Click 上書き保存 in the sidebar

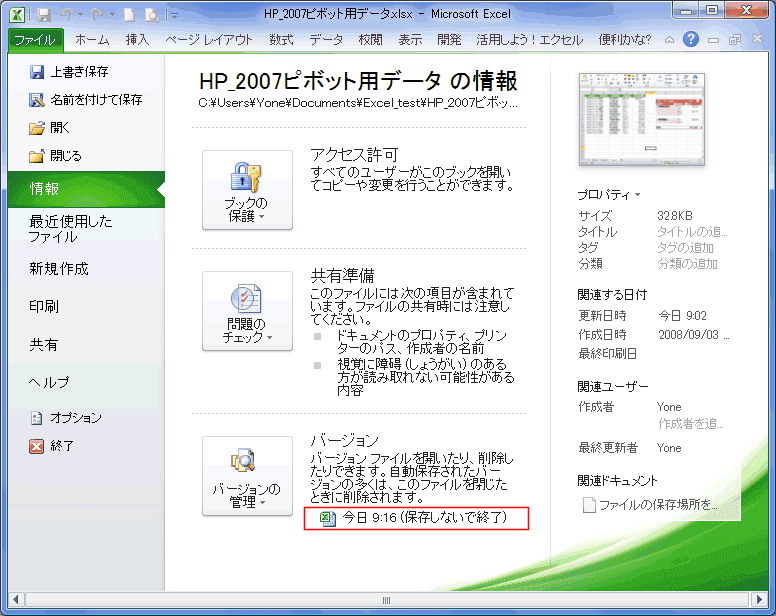(x=69, y=72)
